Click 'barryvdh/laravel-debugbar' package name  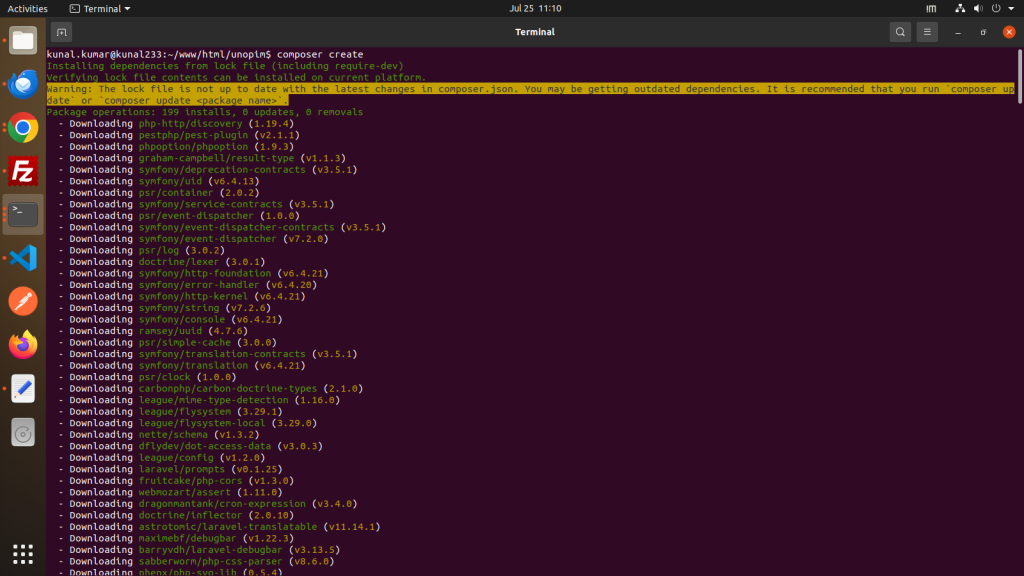point(210,550)
